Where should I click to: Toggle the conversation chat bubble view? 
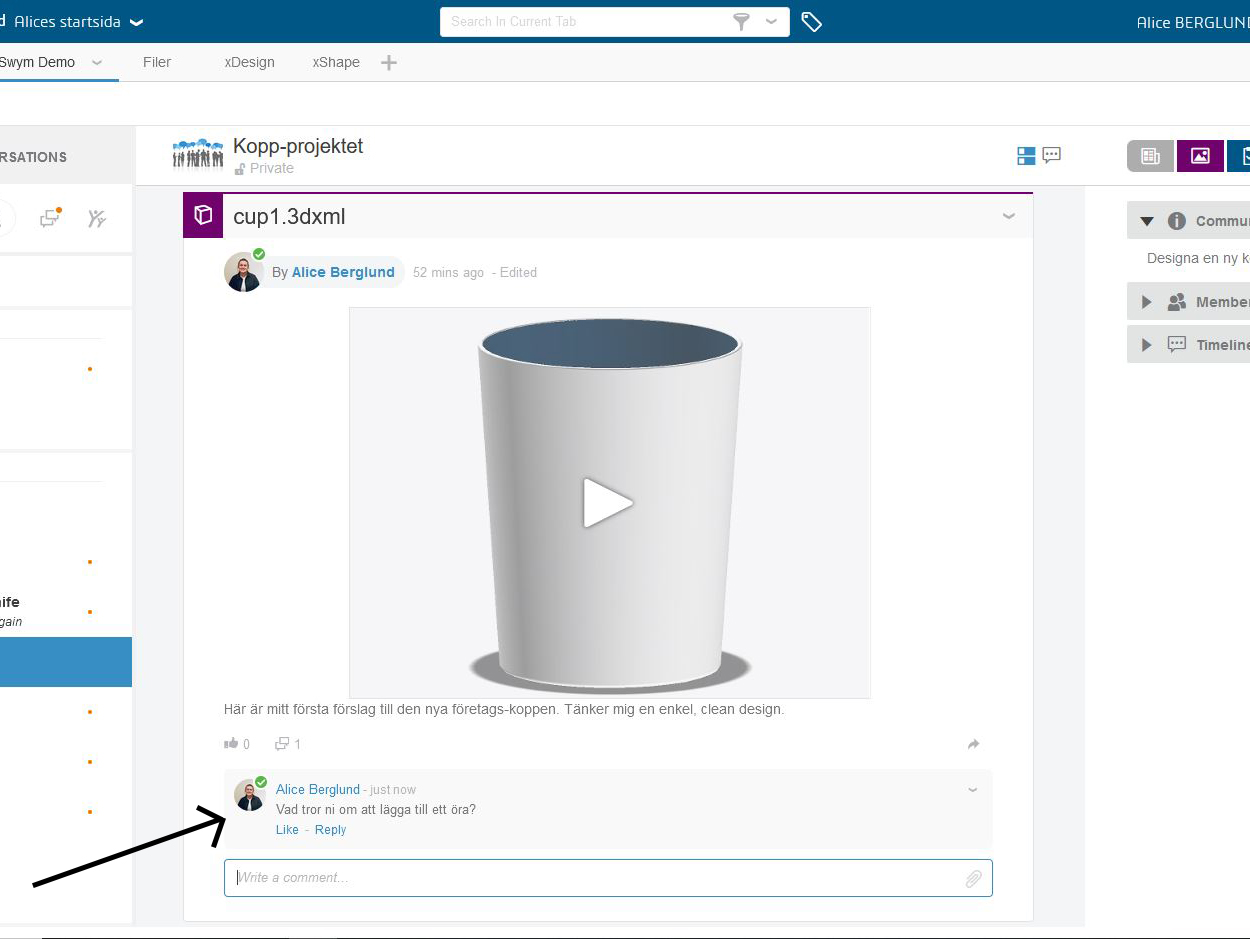pos(1051,155)
